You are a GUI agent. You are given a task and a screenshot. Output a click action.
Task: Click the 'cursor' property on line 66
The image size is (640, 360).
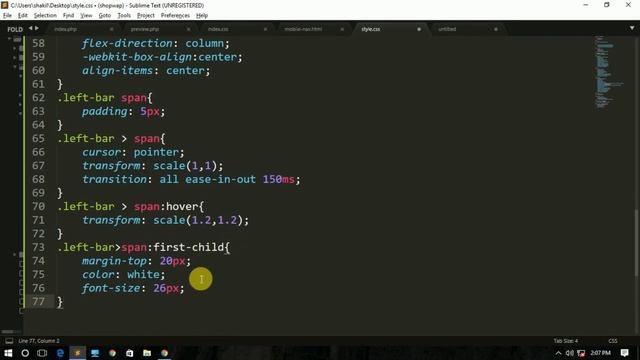tap(101, 152)
